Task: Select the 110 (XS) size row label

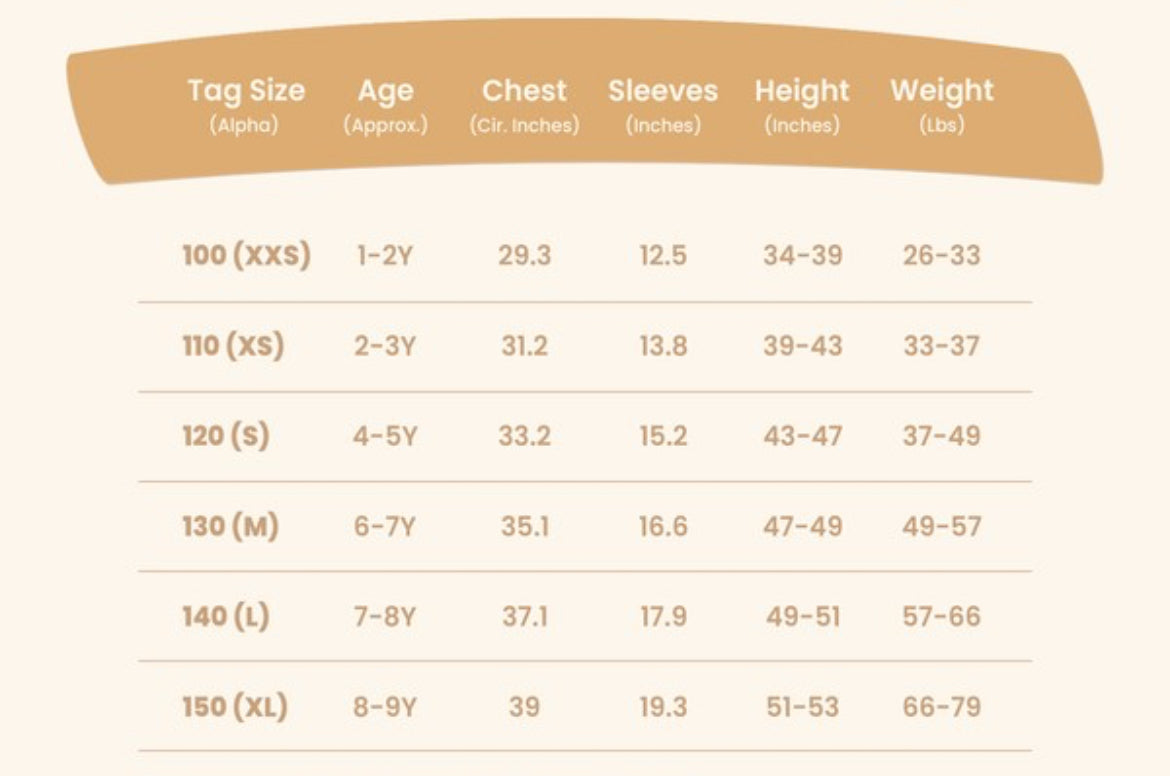Action: click(x=233, y=346)
